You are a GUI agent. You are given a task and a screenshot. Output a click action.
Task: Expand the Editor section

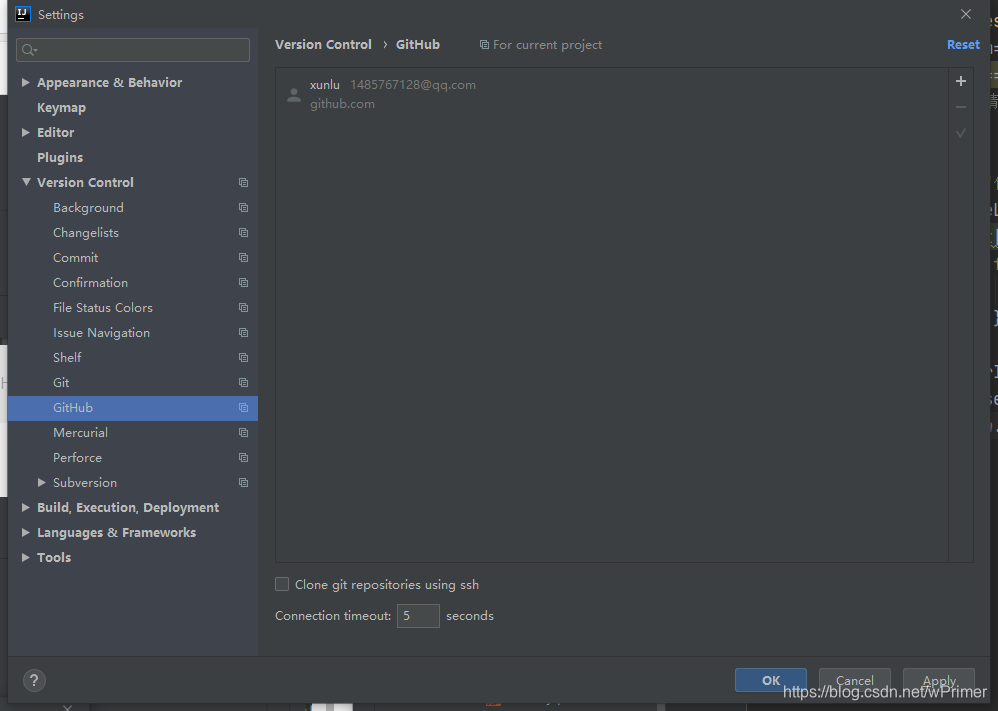pyautogui.click(x=25, y=132)
